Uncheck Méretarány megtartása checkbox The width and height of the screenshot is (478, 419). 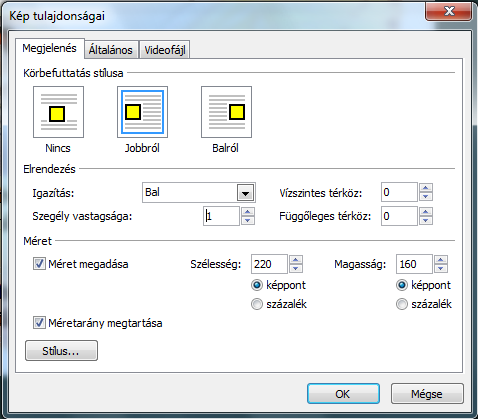point(39,323)
